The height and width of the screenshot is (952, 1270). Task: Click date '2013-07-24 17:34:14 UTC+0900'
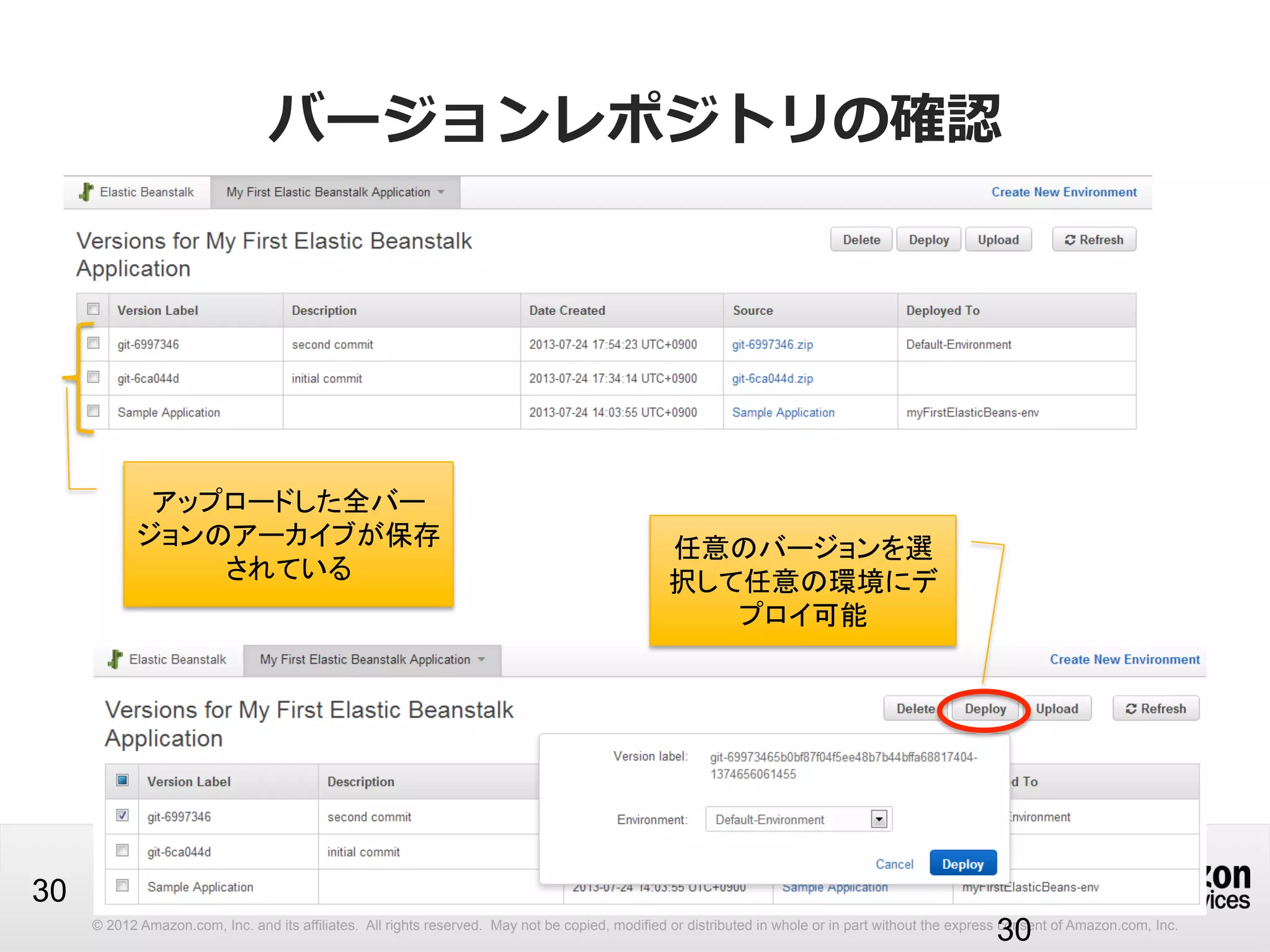tap(613, 379)
